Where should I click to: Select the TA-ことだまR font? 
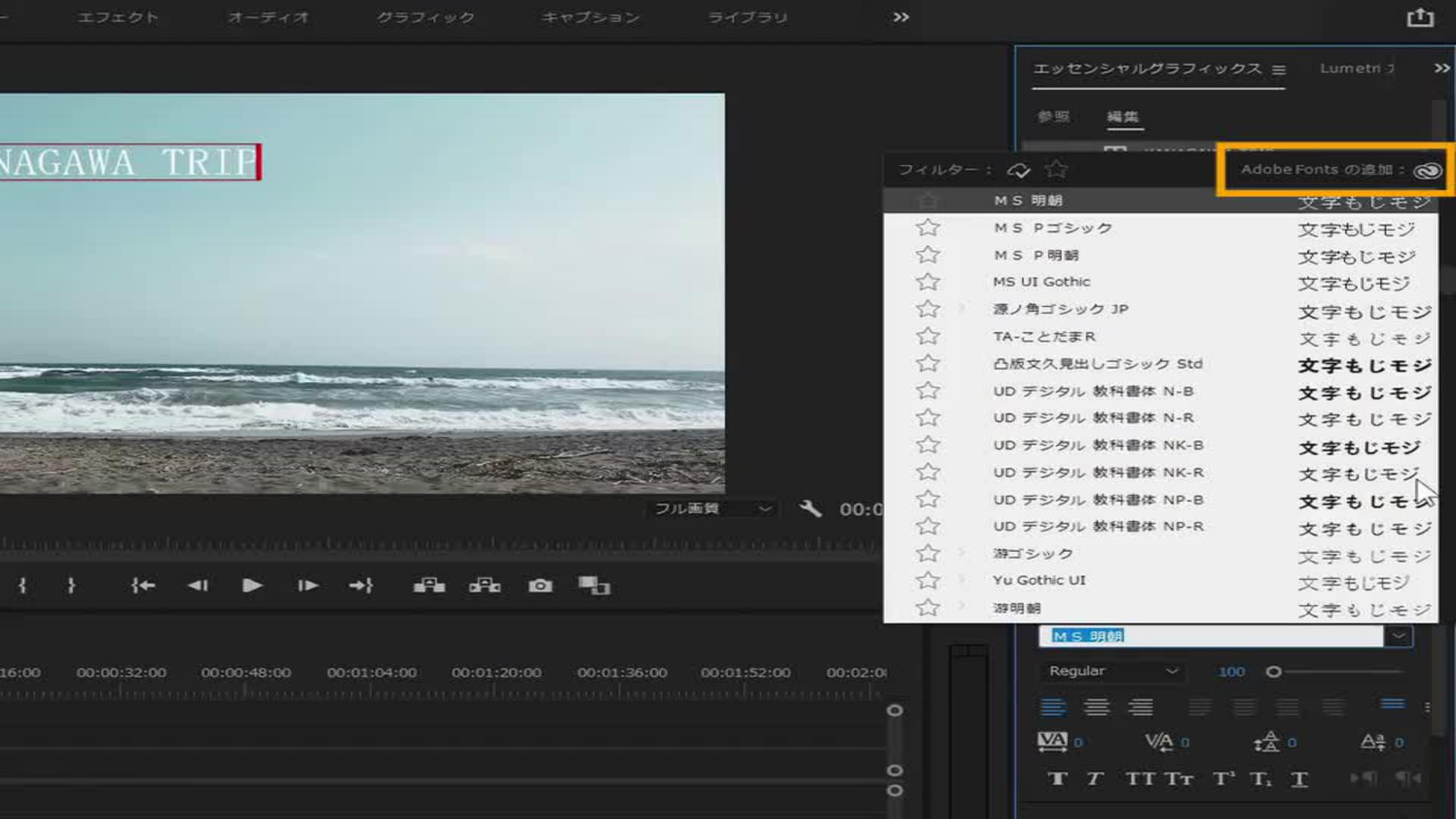(1043, 337)
